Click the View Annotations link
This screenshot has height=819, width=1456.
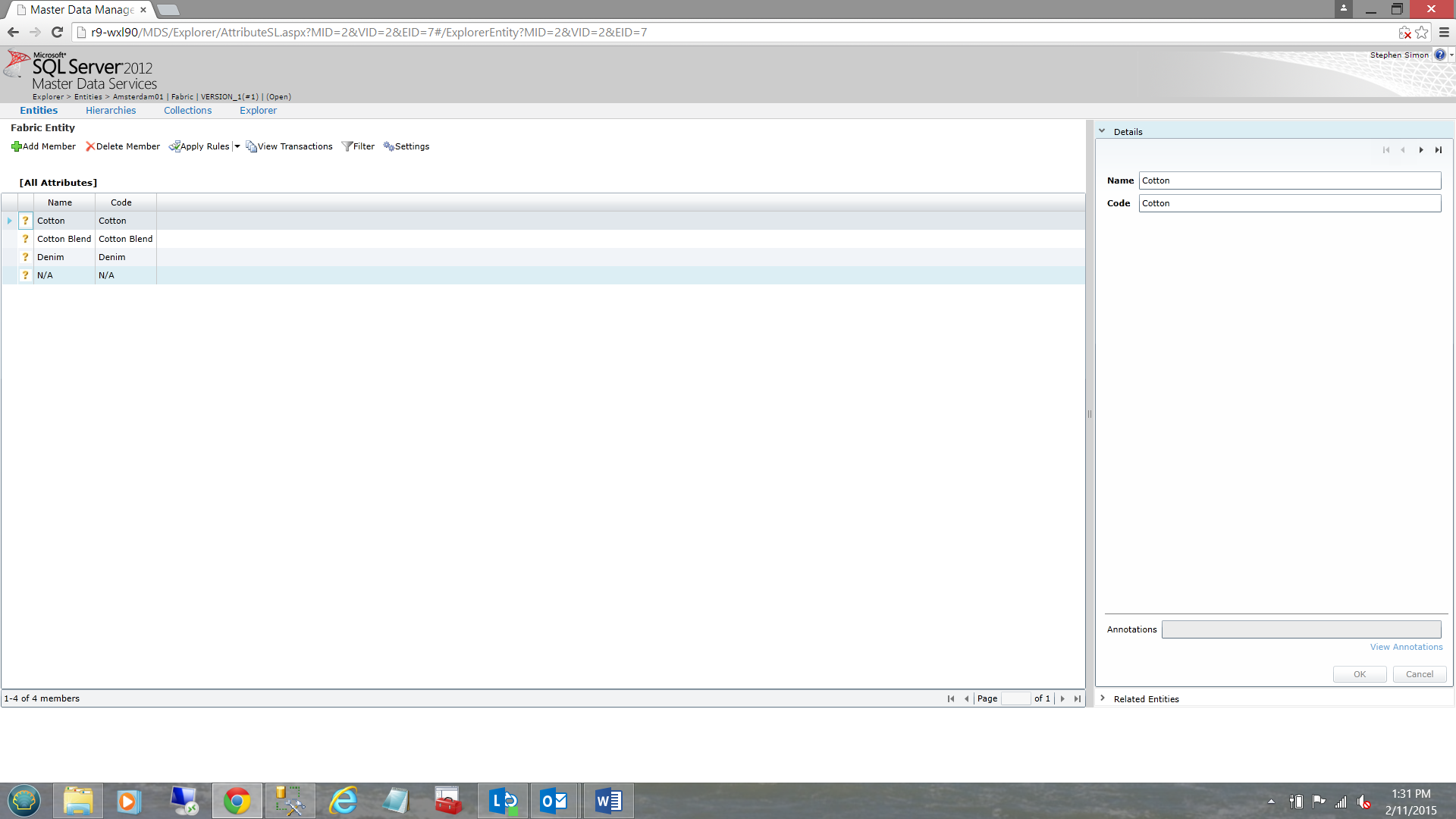1406,647
